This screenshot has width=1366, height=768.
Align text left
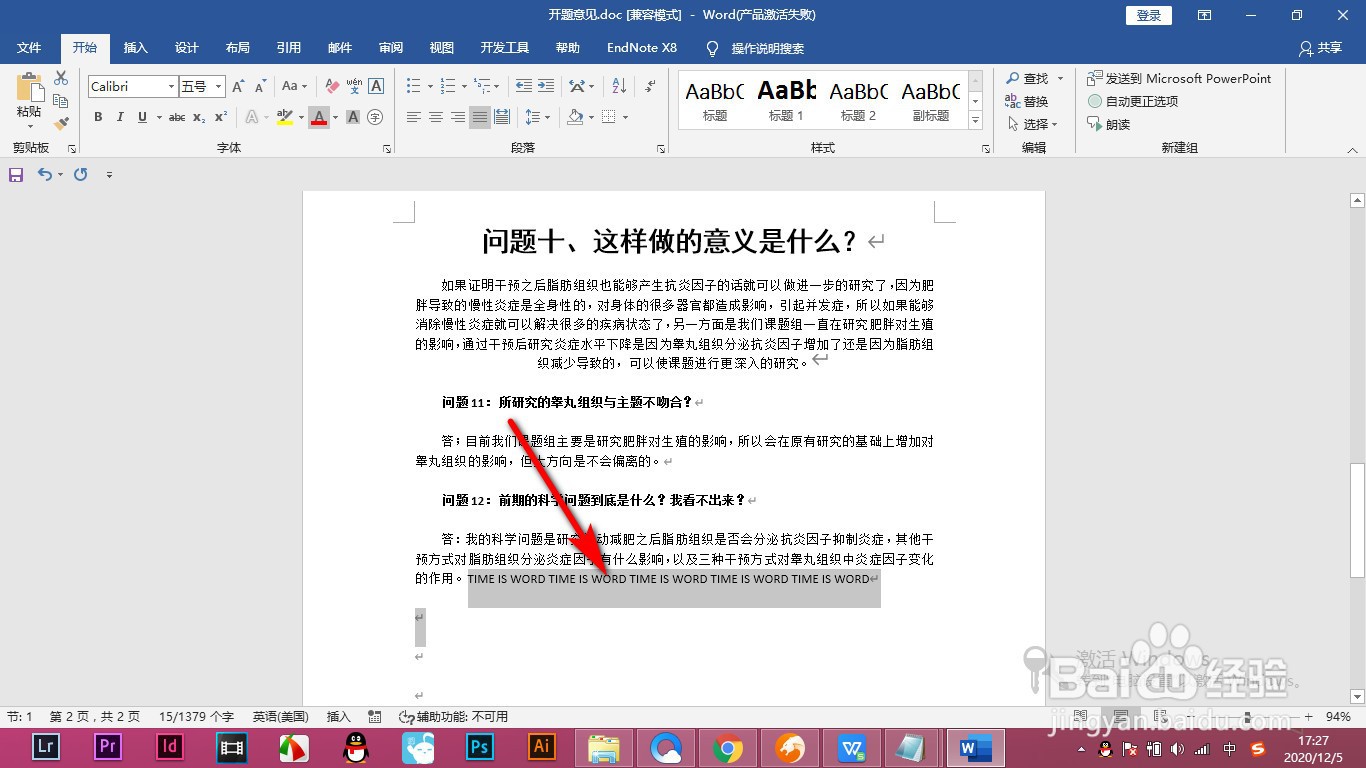click(414, 117)
